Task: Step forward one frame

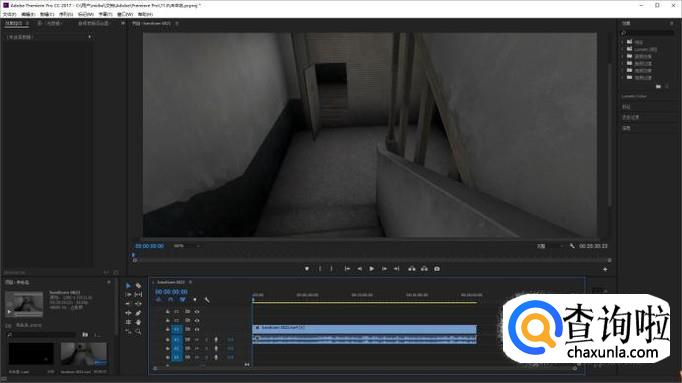Action: (384, 269)
